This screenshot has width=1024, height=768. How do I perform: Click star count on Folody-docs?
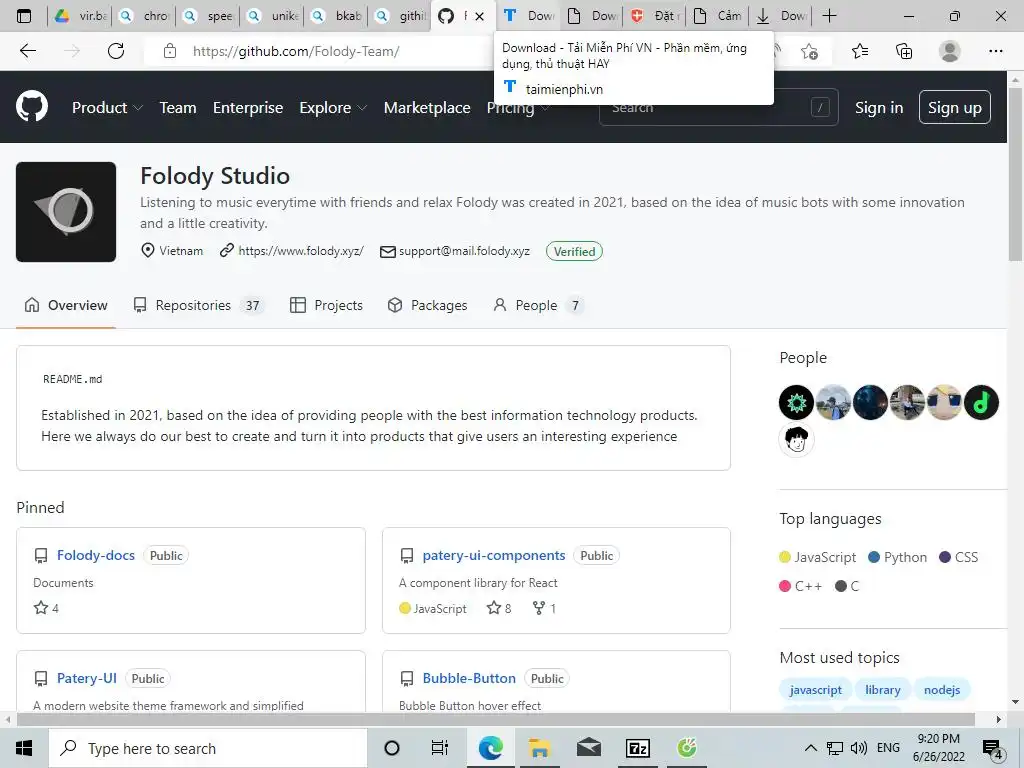(x=46, y=608)
